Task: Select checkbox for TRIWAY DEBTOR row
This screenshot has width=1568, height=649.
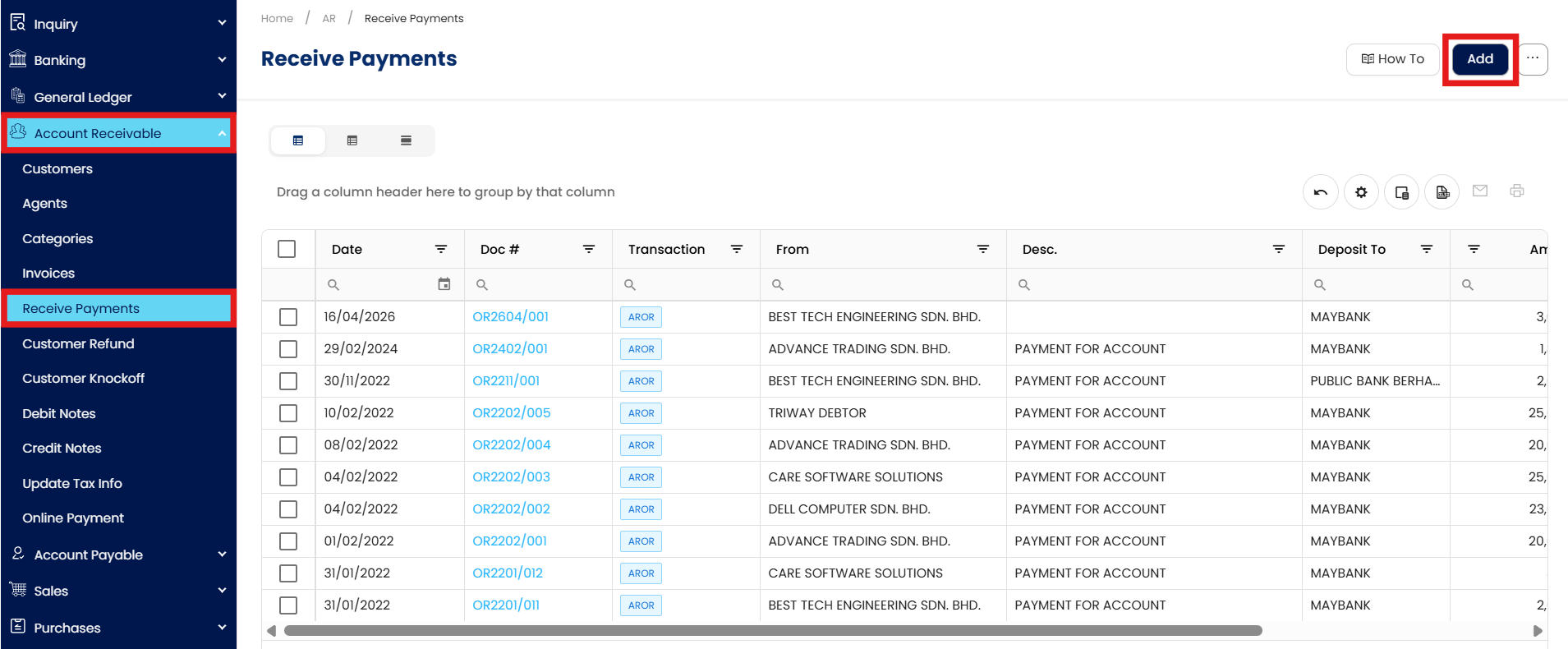Action: 288,413
